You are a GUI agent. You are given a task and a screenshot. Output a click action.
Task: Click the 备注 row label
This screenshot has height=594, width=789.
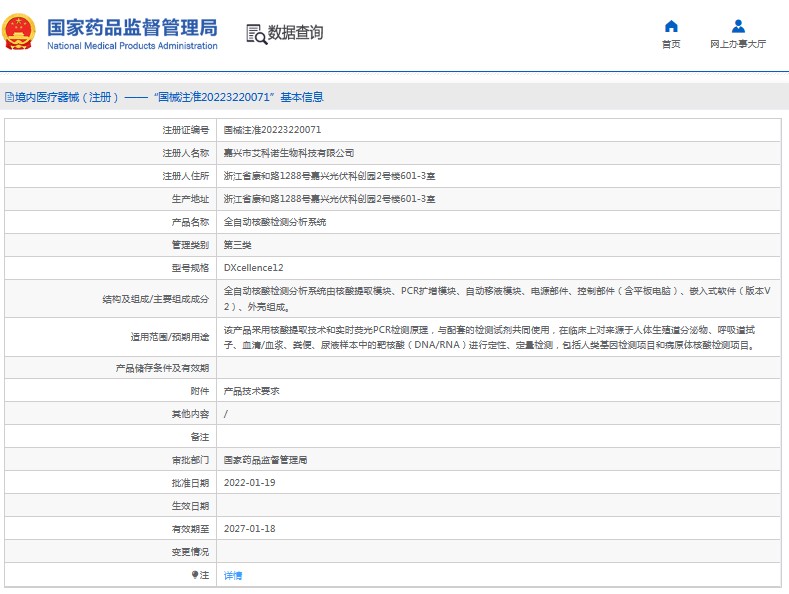coord(200,437)
